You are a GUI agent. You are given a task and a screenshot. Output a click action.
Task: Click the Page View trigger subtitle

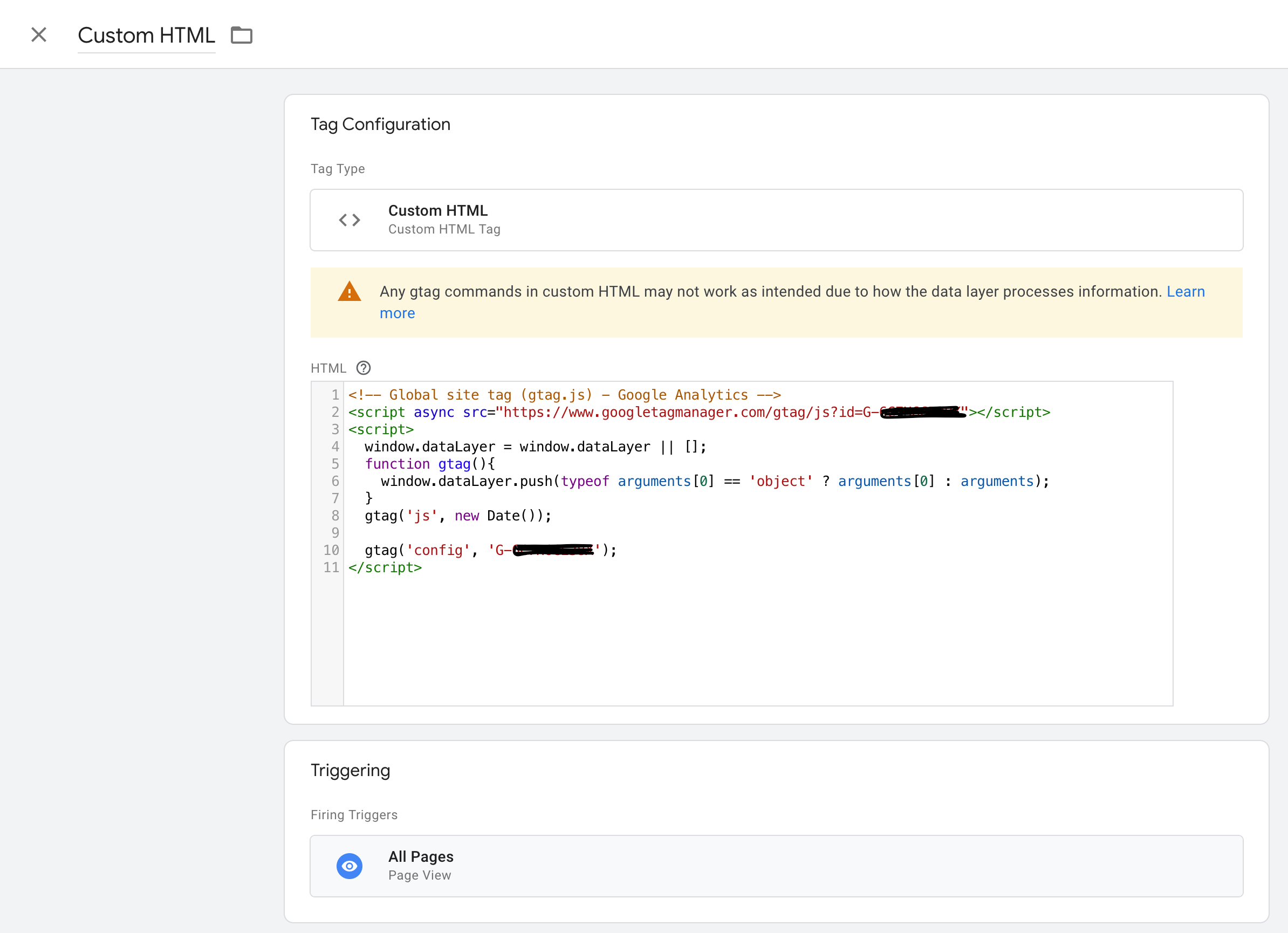click(x=420, y=875)
